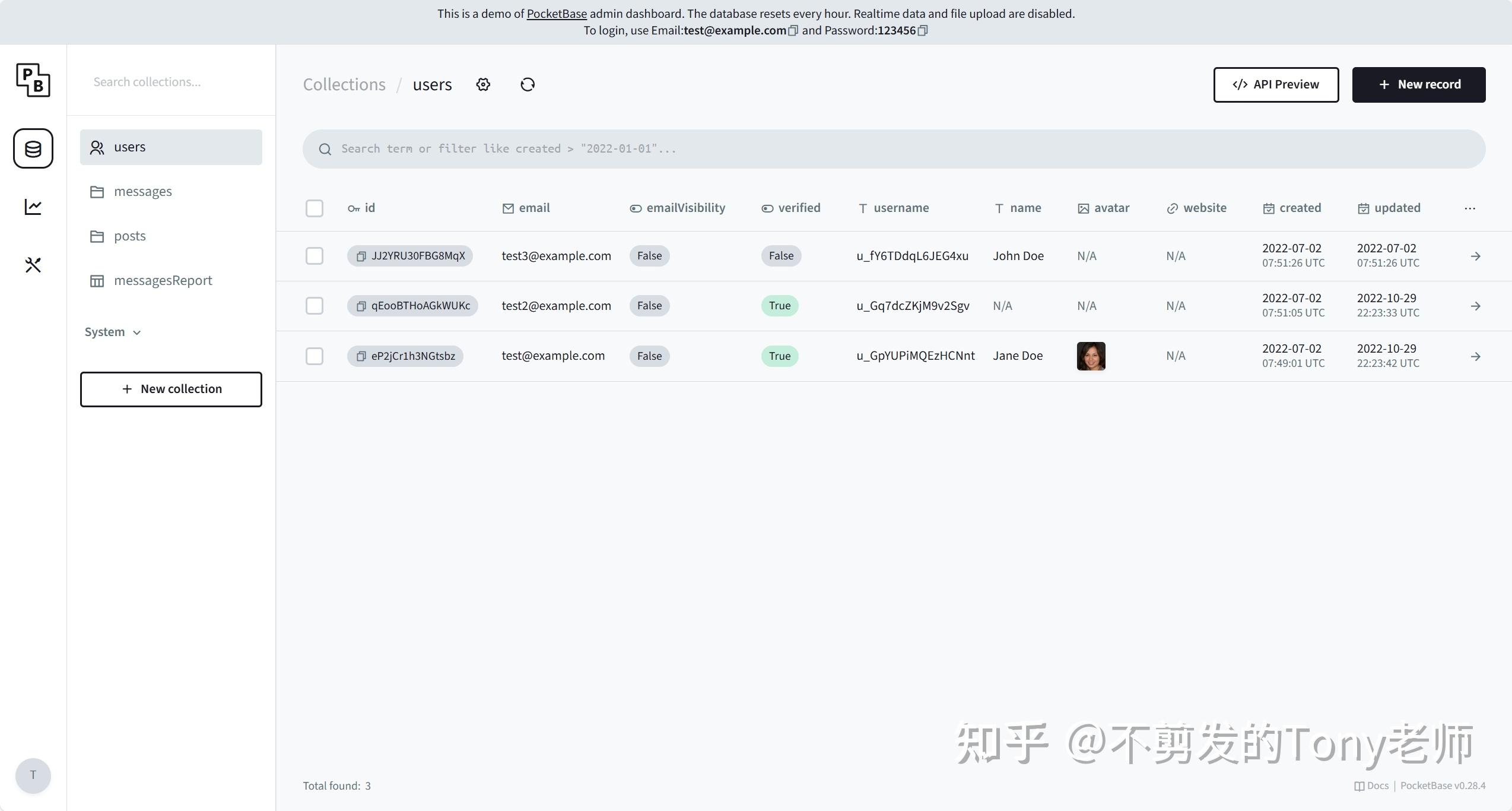Screen dimensions: 1512x811
Task: Select the checkbox for test2@example.com record
Action: pos(314,305)
